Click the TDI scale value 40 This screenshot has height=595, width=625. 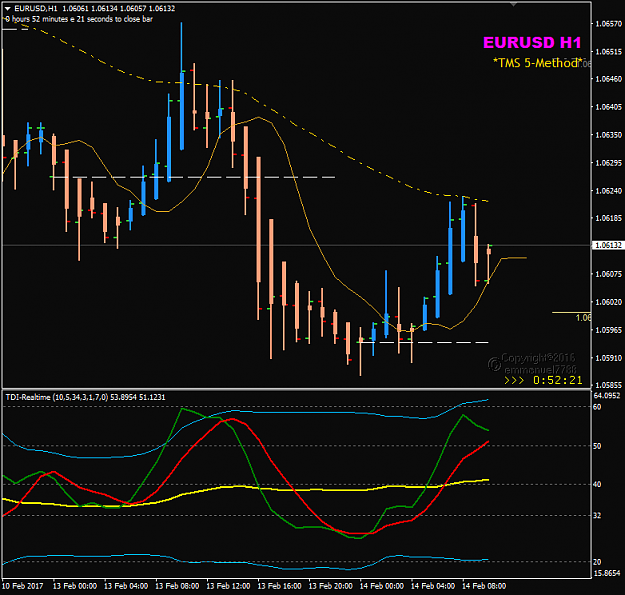tap(597, 484)
